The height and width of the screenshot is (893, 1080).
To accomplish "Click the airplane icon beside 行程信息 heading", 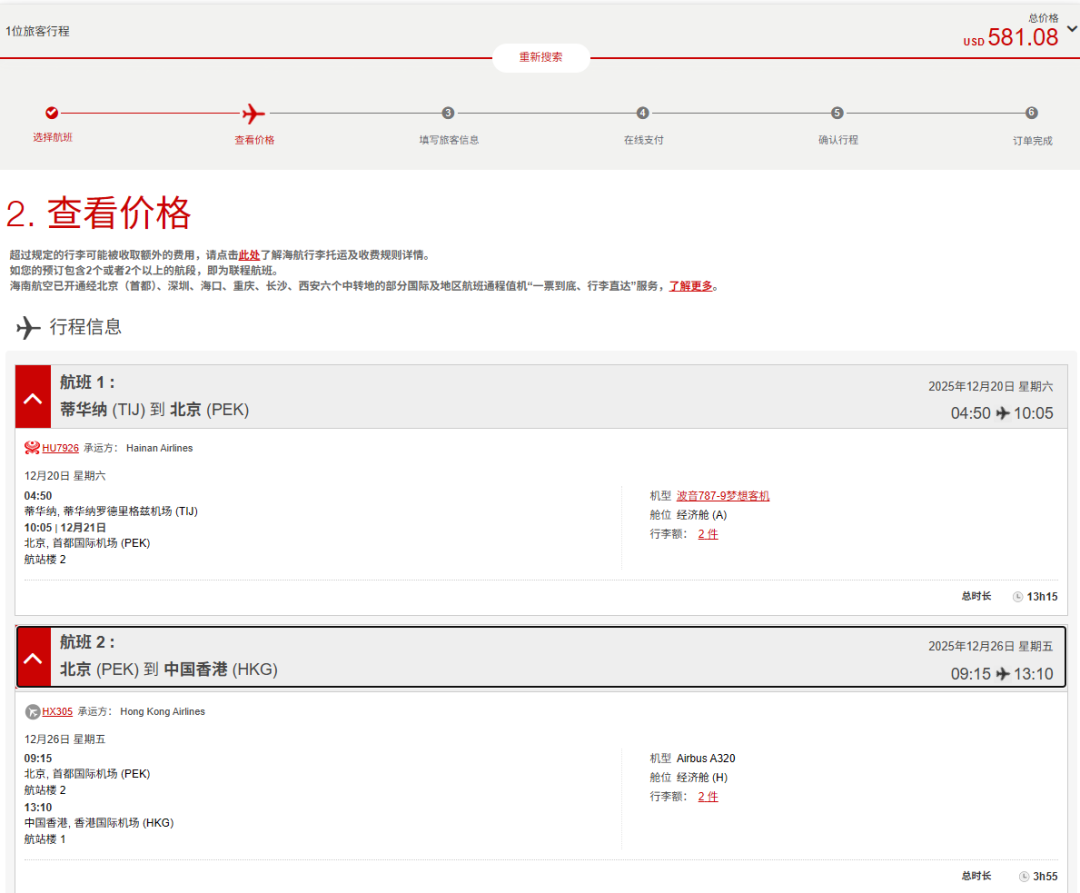I will point(29,327).
